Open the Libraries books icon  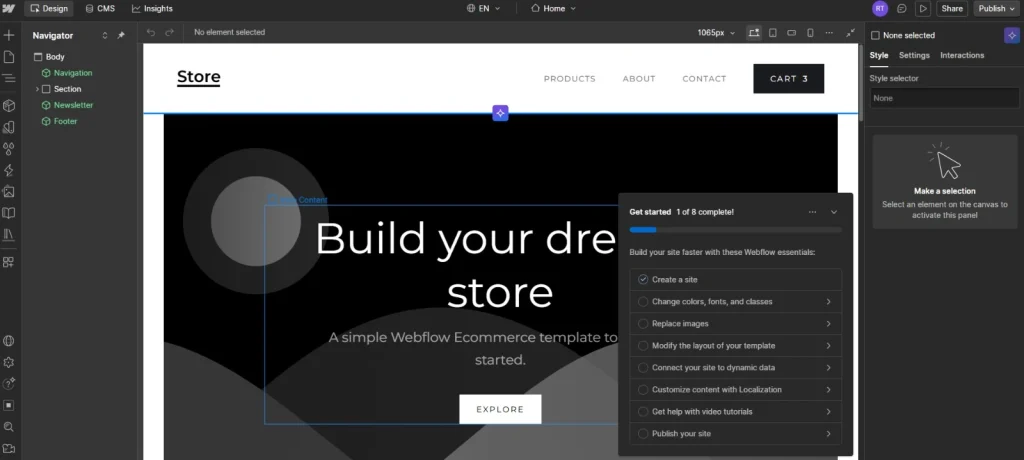click(9, 235)
